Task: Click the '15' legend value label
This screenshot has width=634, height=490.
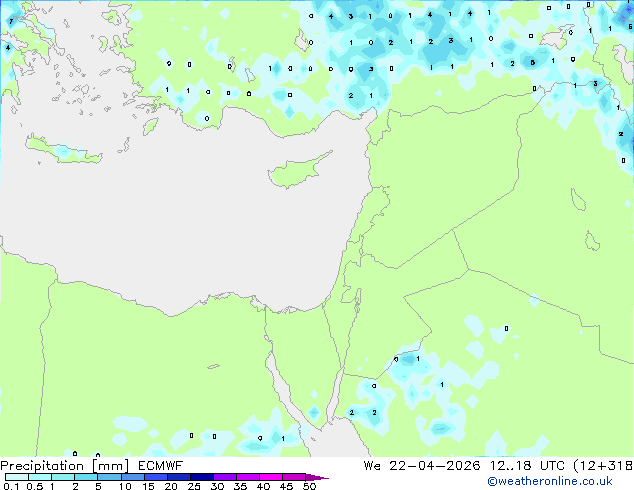Action: coord(148,486)
